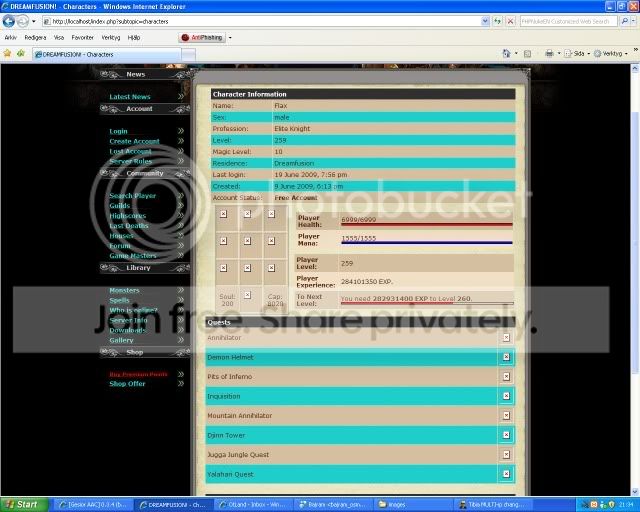This screenshot has height=512, width=640.
Task: Open the Print options dropdown arrow
Action: 559,53
